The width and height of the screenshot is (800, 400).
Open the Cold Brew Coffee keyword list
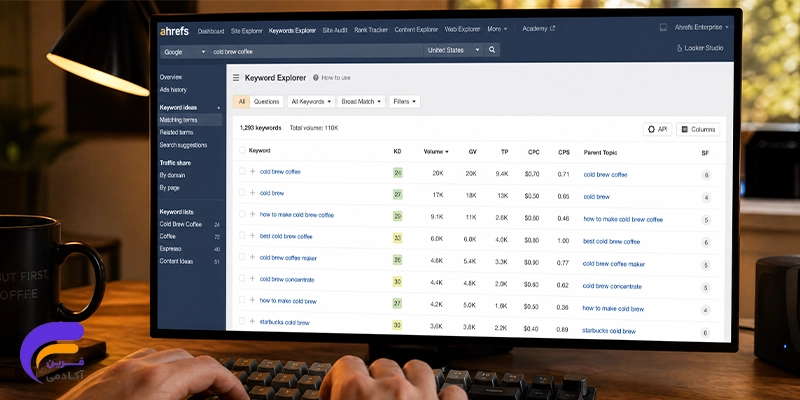(x=181, y=224)
